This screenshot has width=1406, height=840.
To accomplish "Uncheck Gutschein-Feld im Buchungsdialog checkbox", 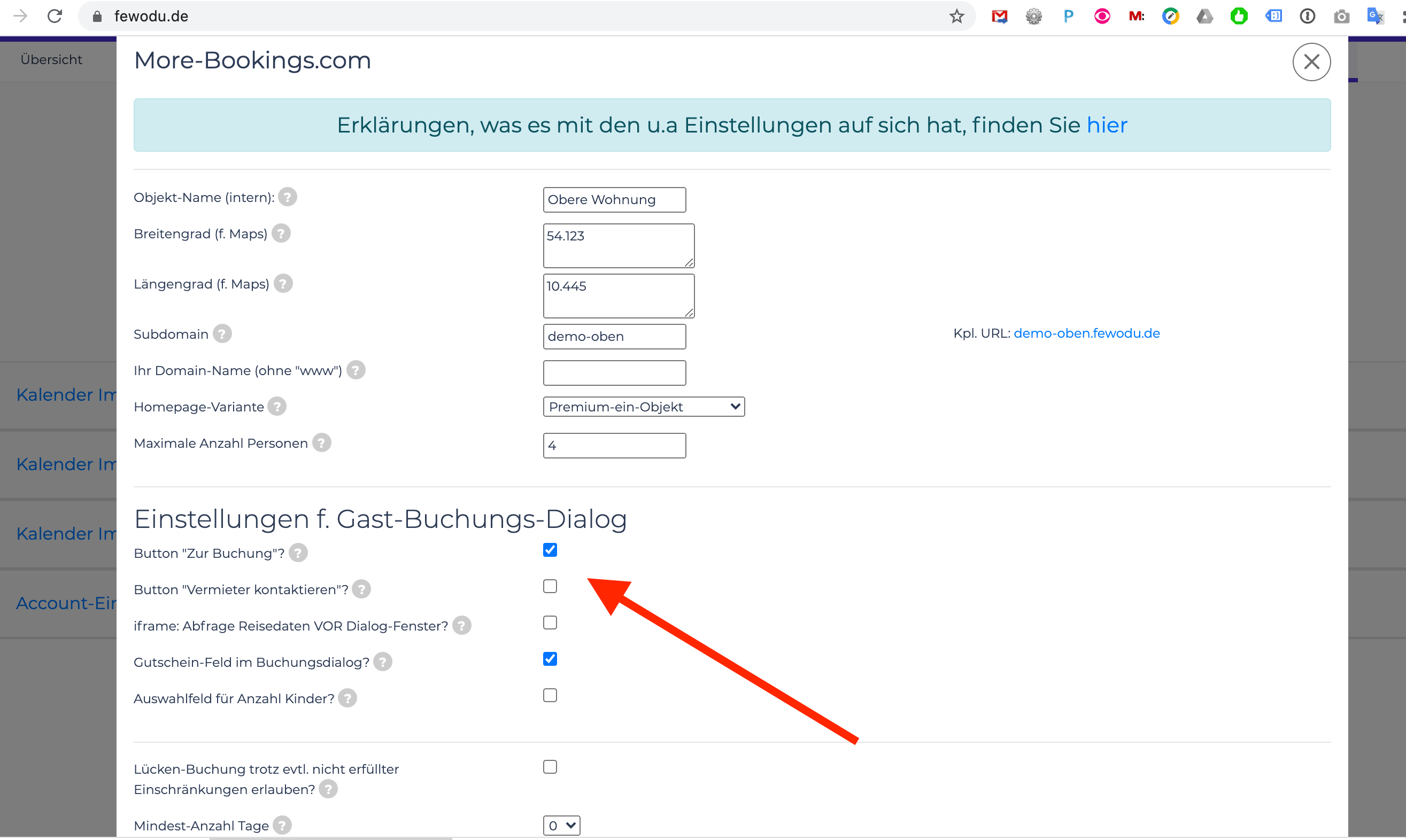I will pyautogui.click(x=550, y=659).
